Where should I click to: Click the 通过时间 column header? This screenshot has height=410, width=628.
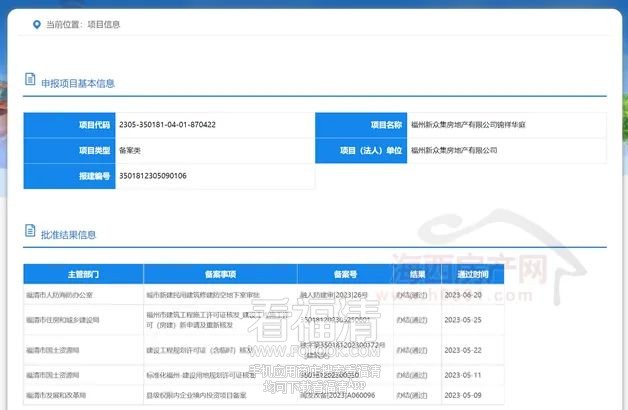click(x=473, y=273)
